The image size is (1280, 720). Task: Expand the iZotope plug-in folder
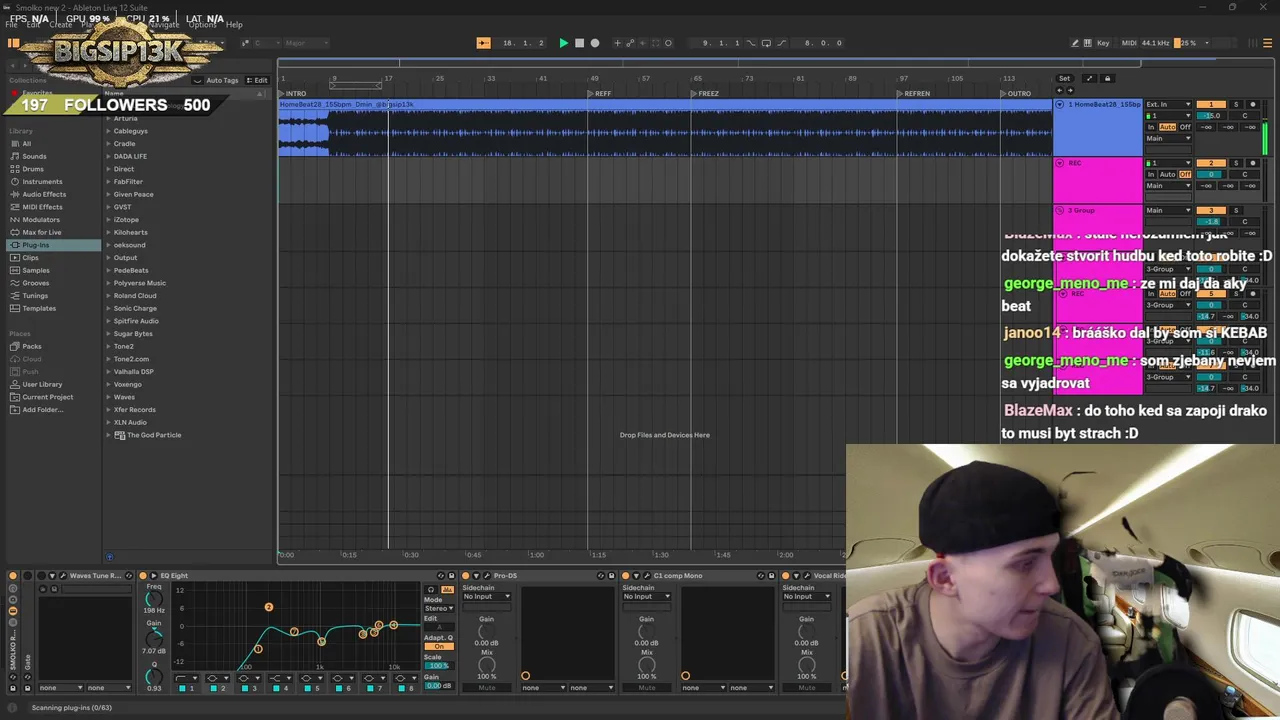coord(108,219)
